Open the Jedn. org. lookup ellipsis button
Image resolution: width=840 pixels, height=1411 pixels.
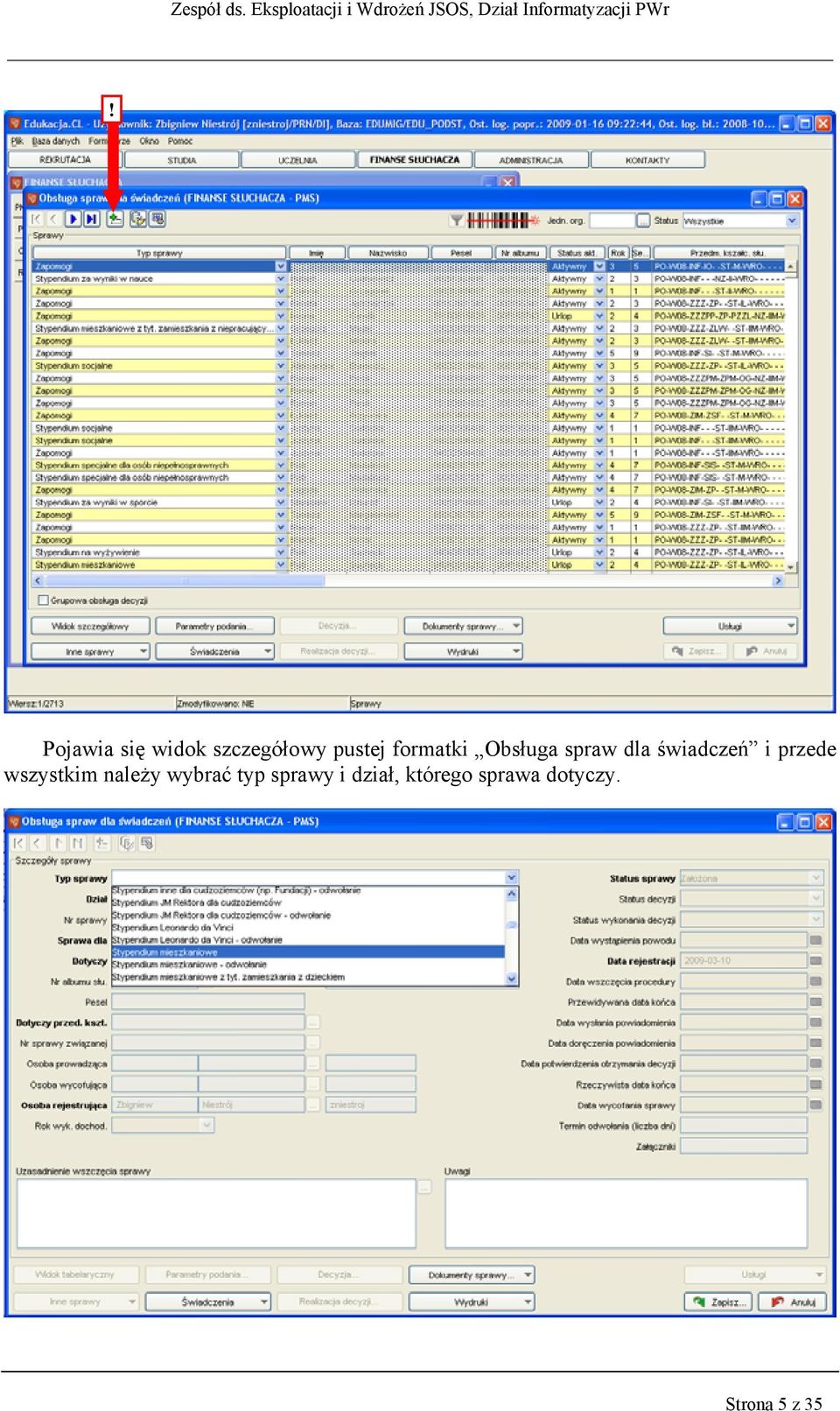click(x=643, y=221)
